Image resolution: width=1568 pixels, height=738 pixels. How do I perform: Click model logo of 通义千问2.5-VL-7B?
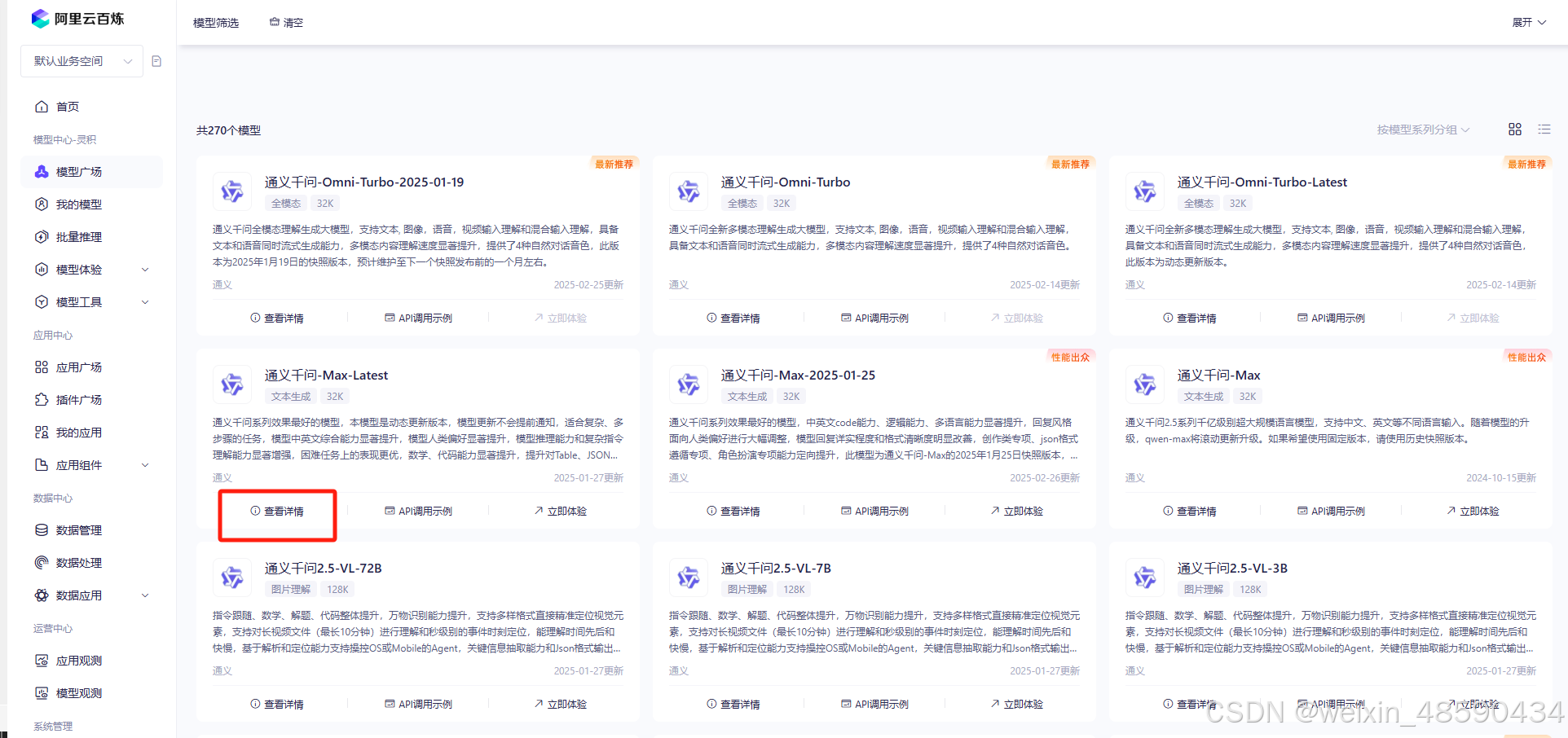[689, 578]
